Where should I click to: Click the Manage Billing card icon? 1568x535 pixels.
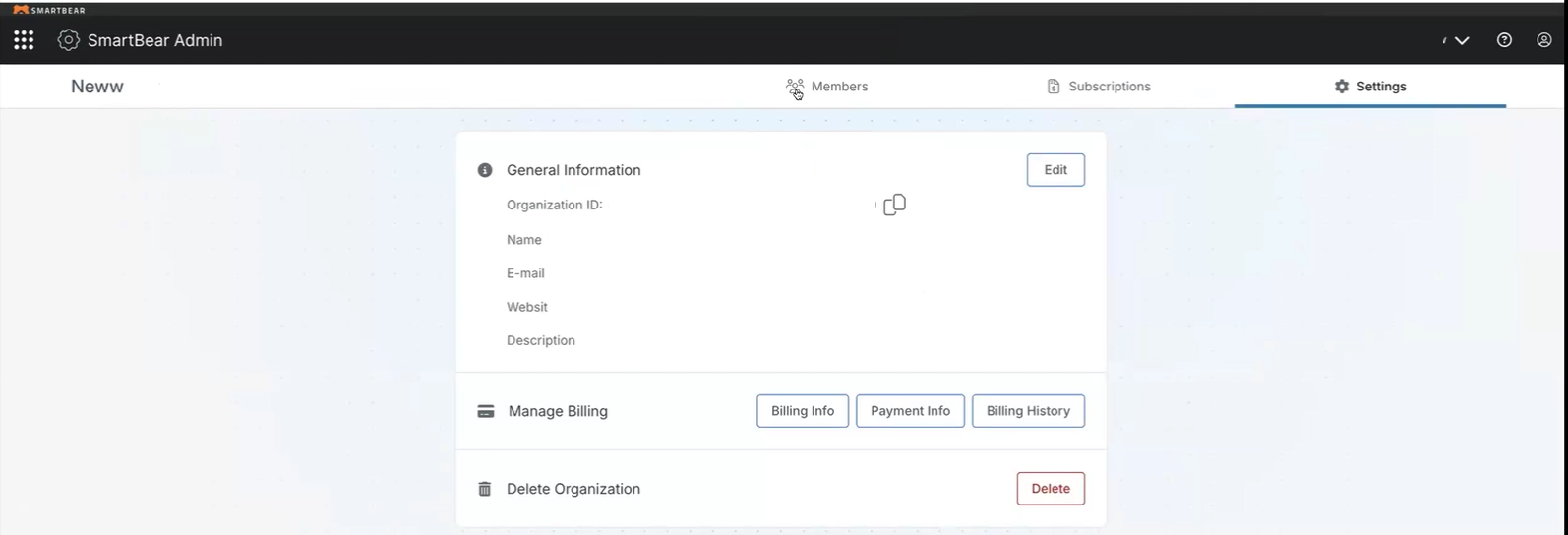pyautogui.click(x=486, y=411)
